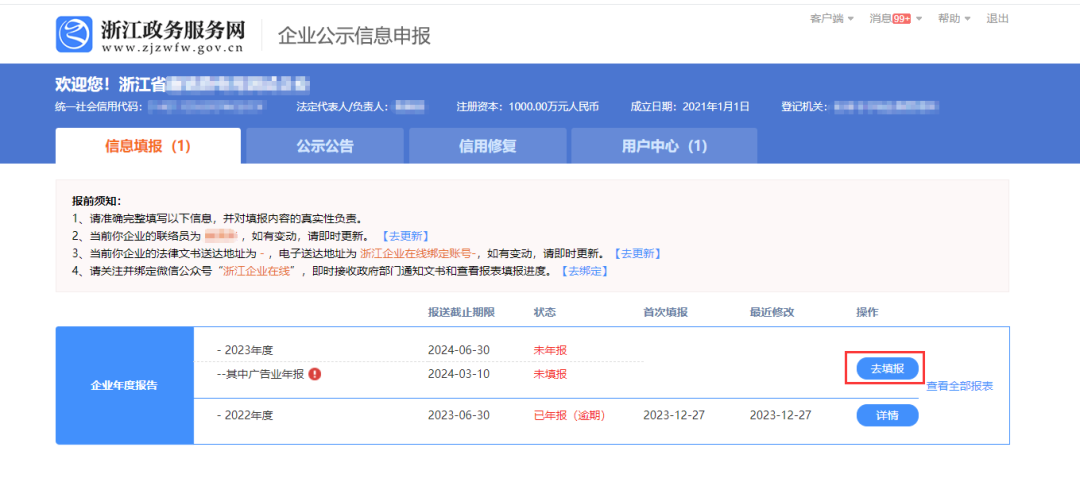1080x482 pixels.
Task: Click the 去绑定 WeChat link
Action: 584,271
